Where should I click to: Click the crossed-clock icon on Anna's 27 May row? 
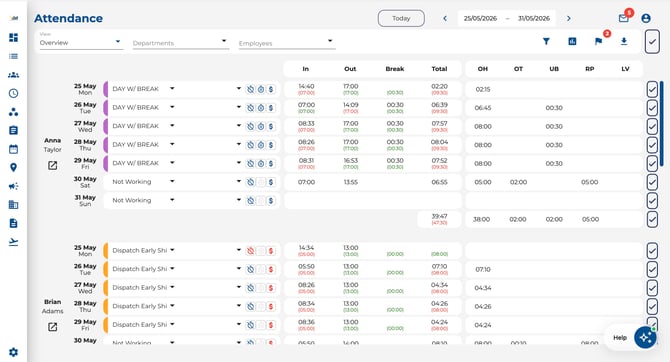[250, 127]
